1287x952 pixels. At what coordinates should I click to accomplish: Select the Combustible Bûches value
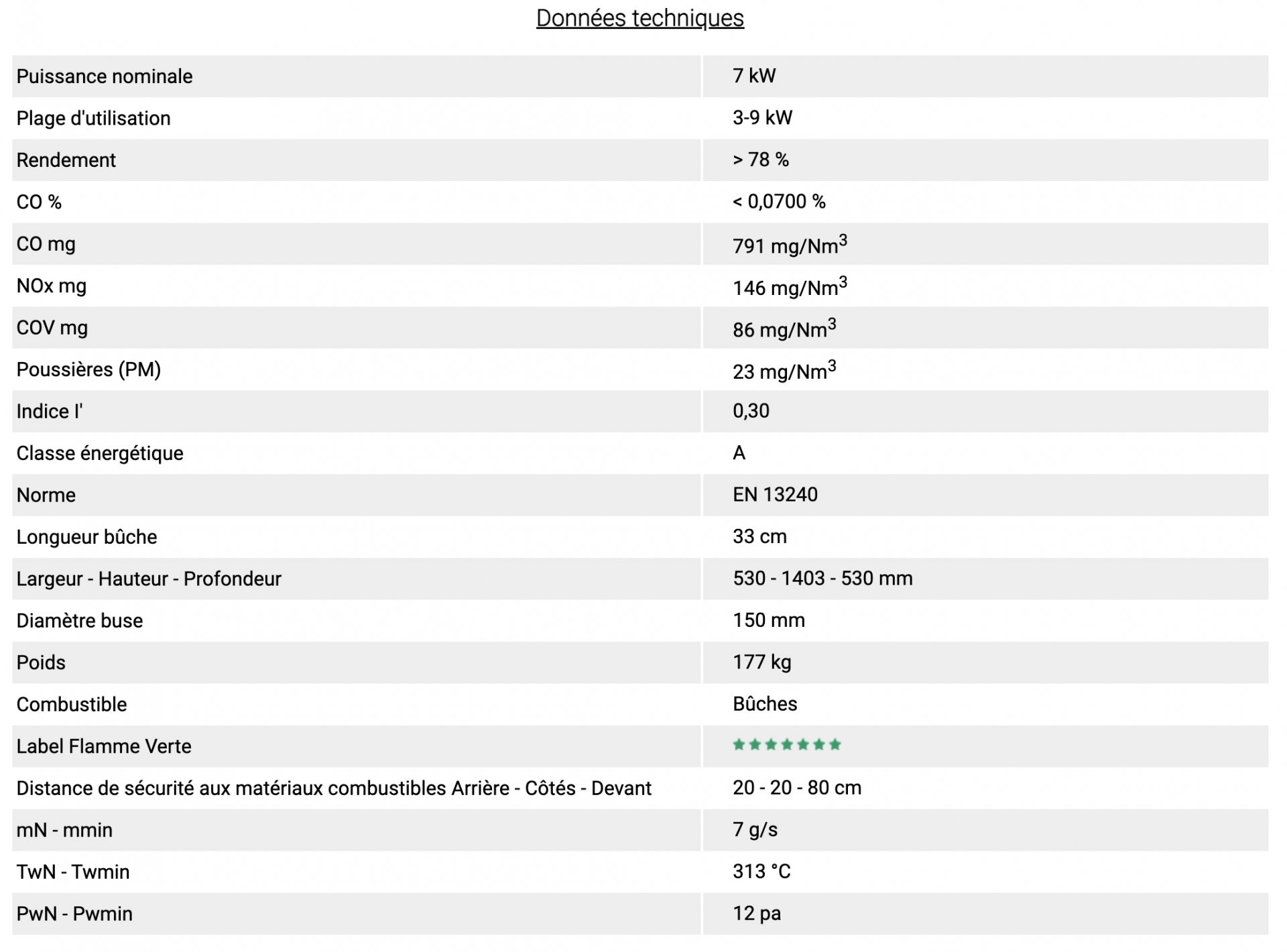765,704
